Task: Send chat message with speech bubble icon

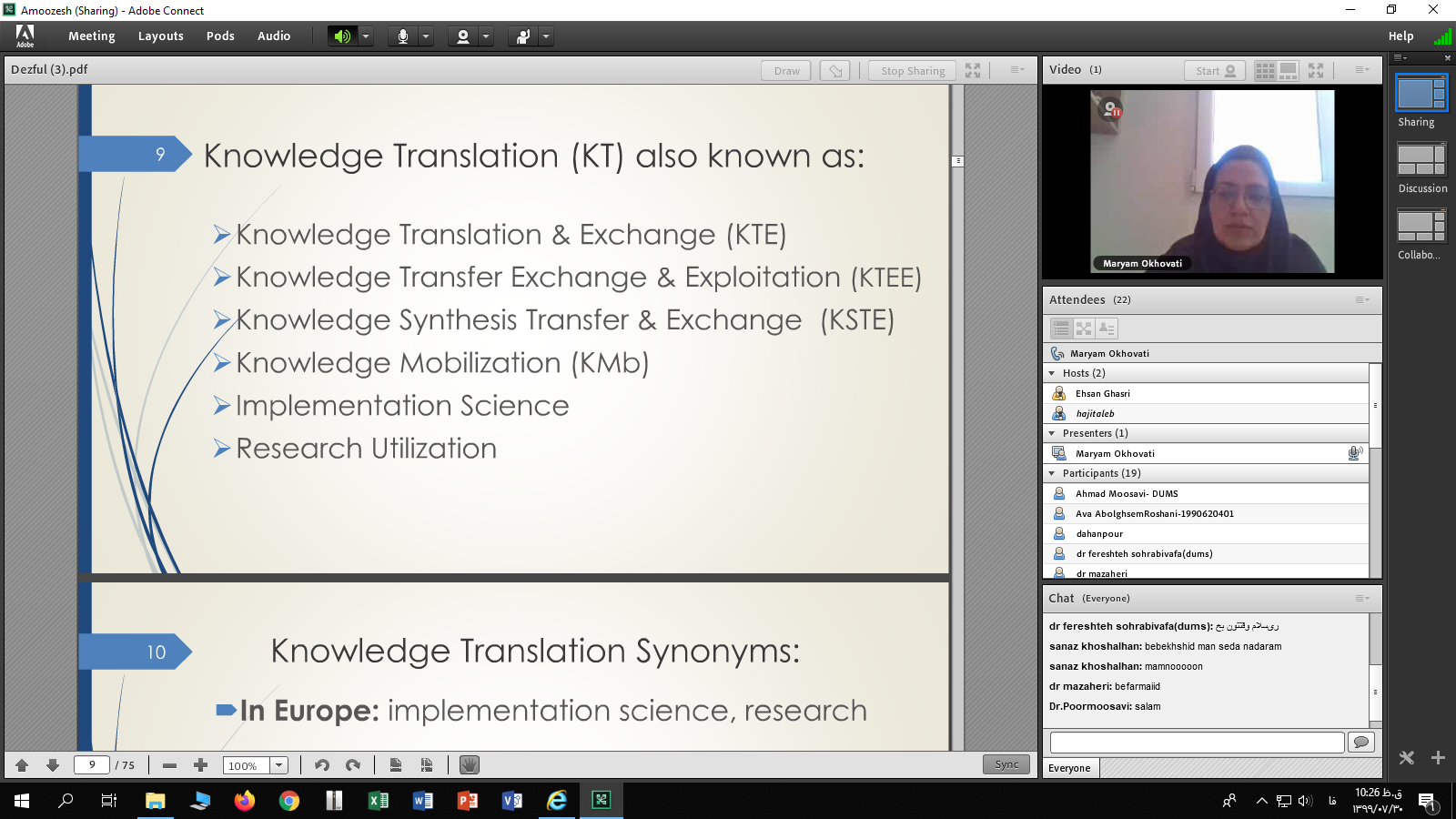Action: pyautogui.click(x=1360, y=743)
